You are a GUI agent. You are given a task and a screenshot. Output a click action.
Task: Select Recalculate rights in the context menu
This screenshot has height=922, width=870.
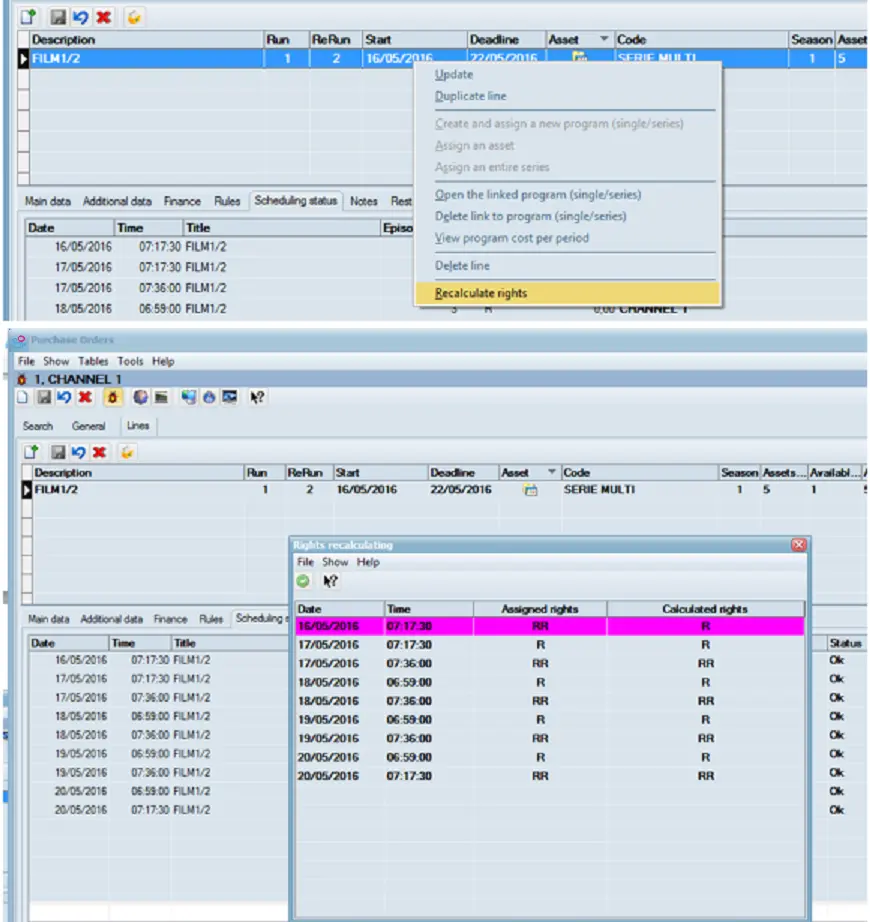click(x=481, y=293)
